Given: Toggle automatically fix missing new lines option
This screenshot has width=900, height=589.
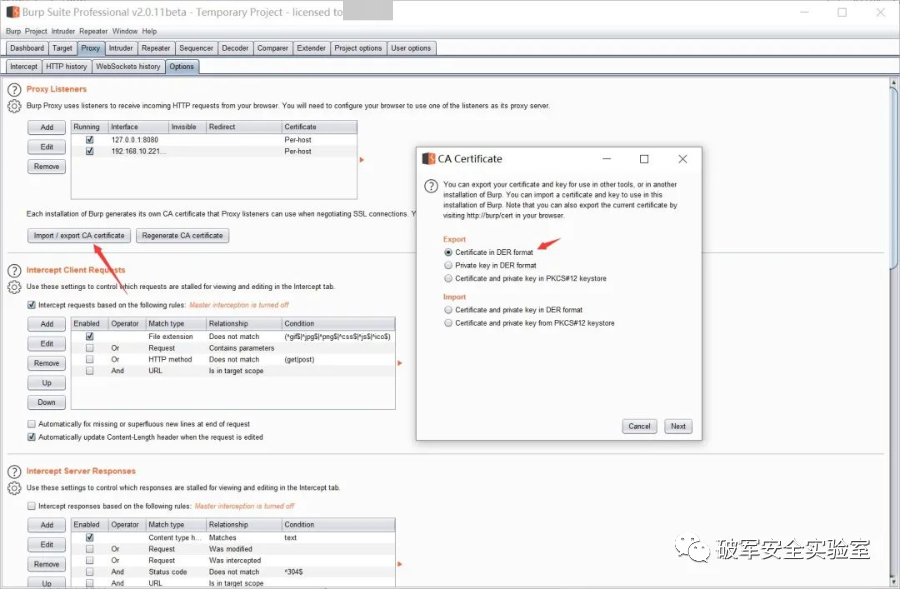Looking at the screenshot, I should coord(32,424).
